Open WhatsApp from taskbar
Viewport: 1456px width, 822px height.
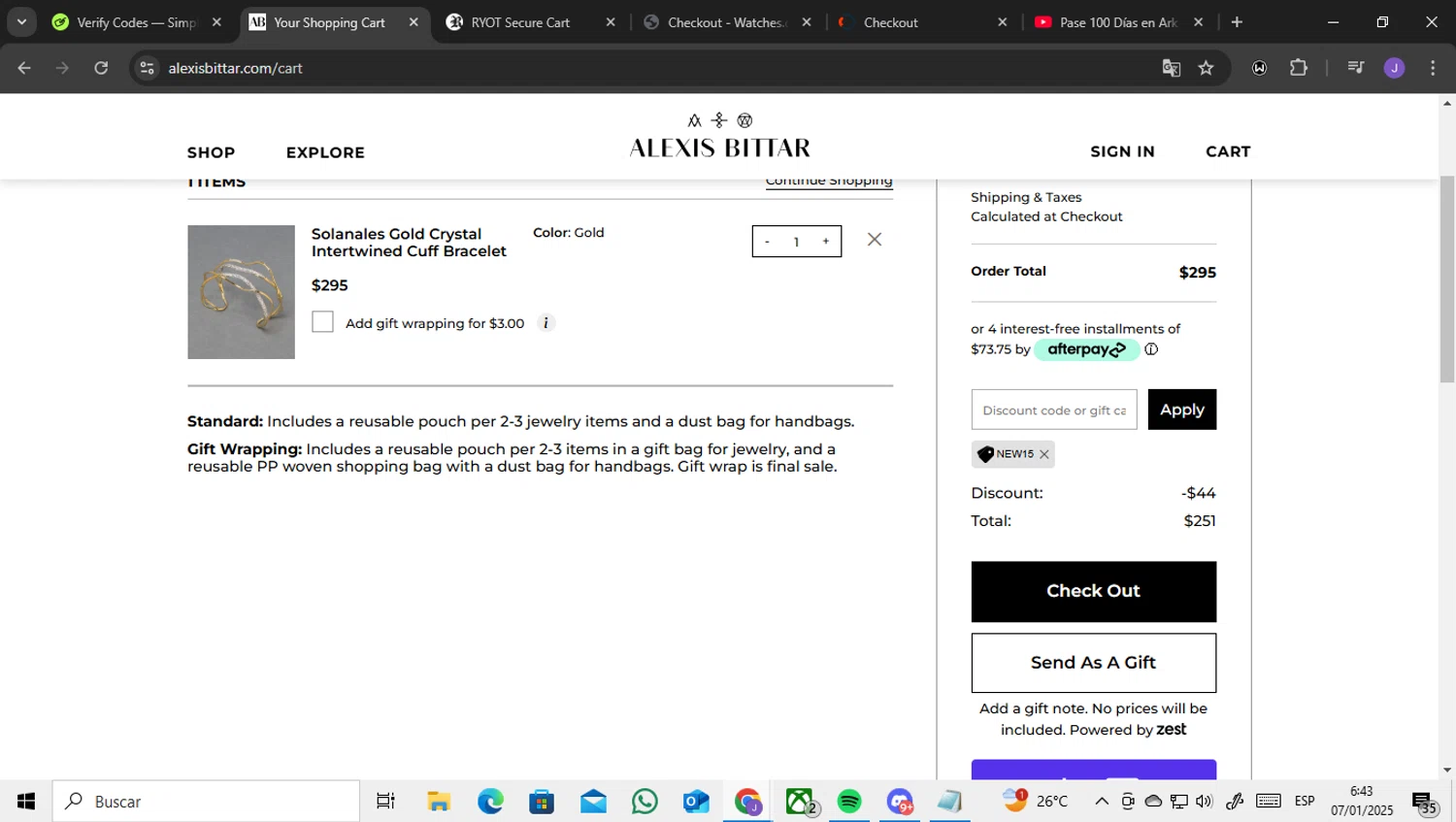(645, 802)
